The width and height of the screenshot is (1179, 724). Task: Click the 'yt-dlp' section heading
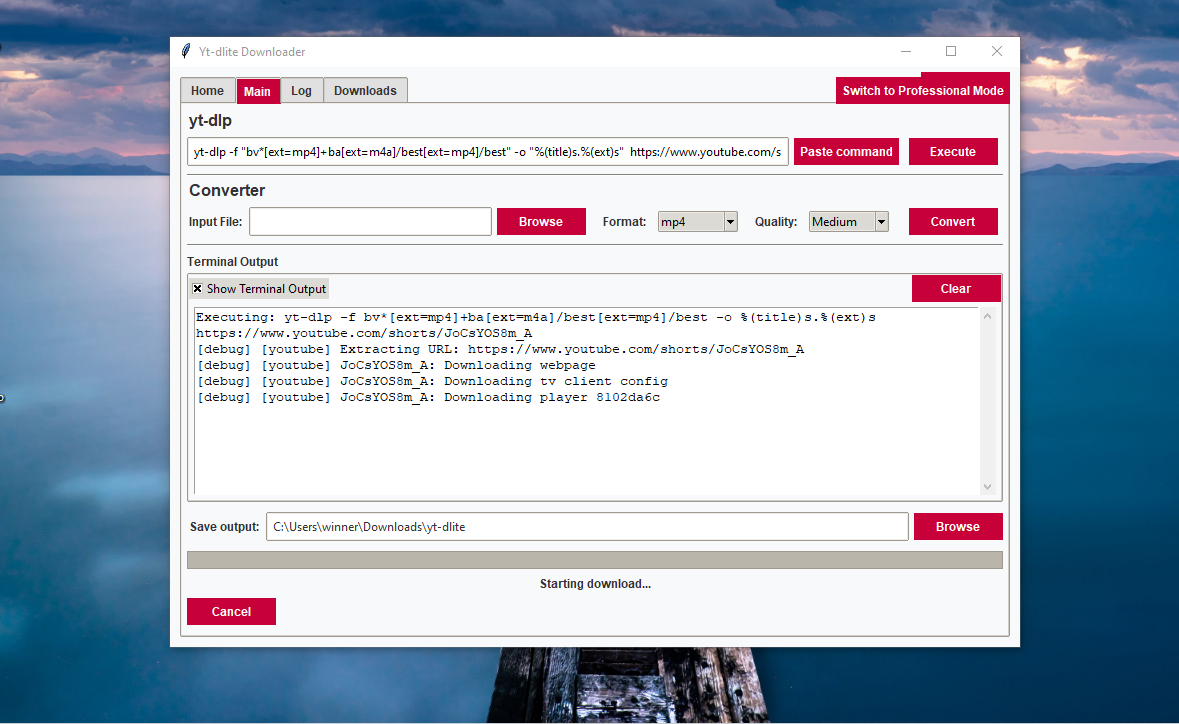[211, 120]
